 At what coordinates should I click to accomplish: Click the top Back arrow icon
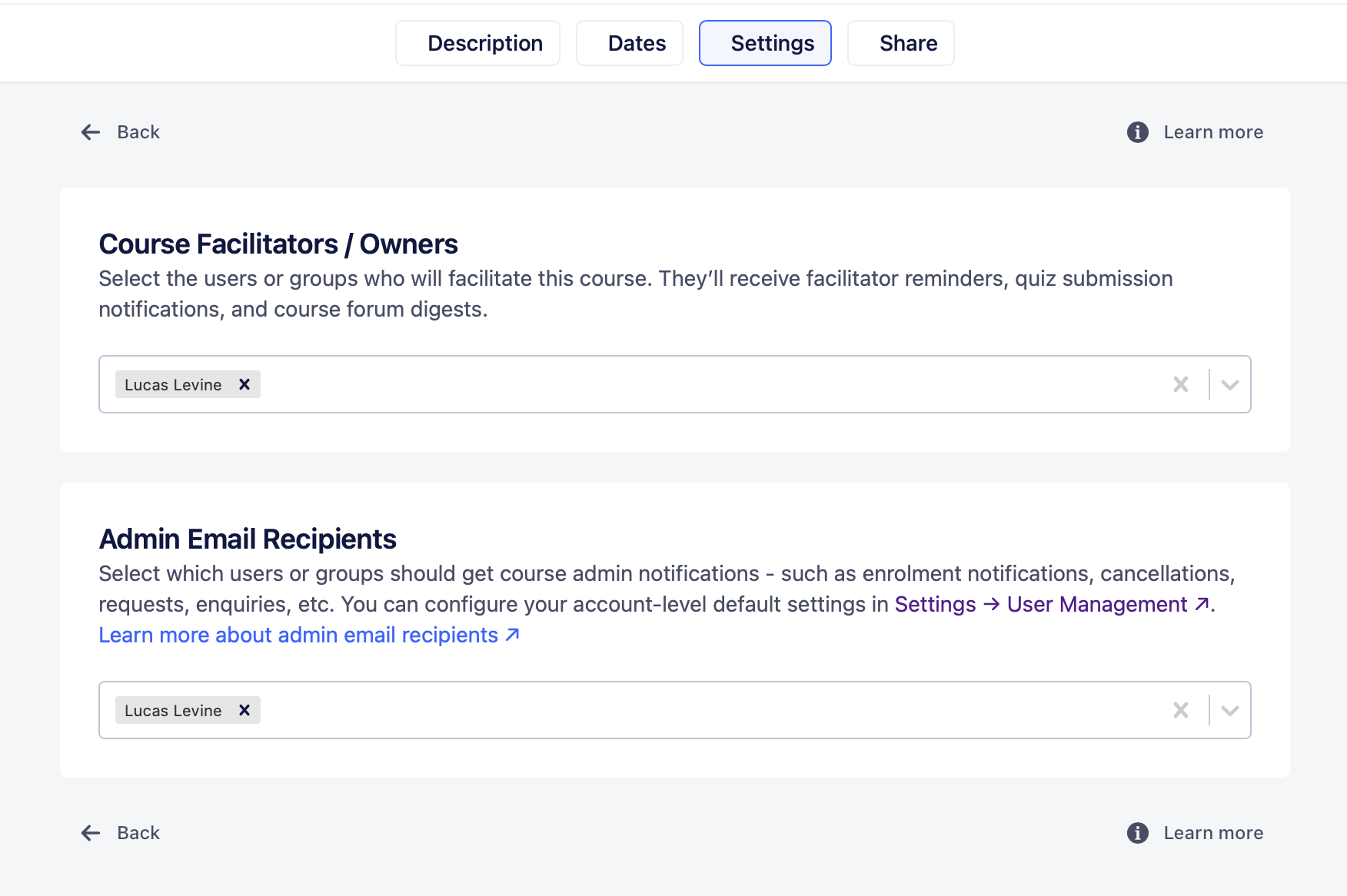coord(91,132)
